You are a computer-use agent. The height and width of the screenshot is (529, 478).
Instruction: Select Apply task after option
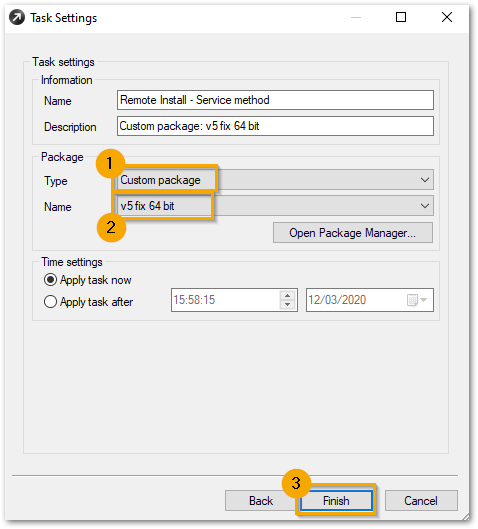(88, 302)
